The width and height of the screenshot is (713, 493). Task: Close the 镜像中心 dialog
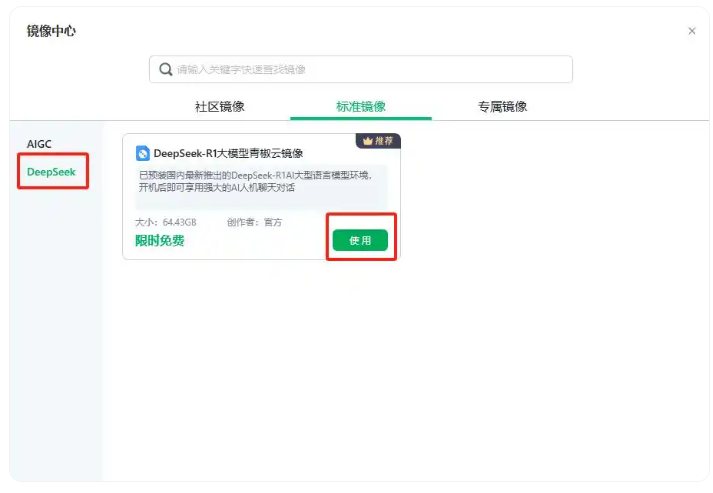coord(692,31)
